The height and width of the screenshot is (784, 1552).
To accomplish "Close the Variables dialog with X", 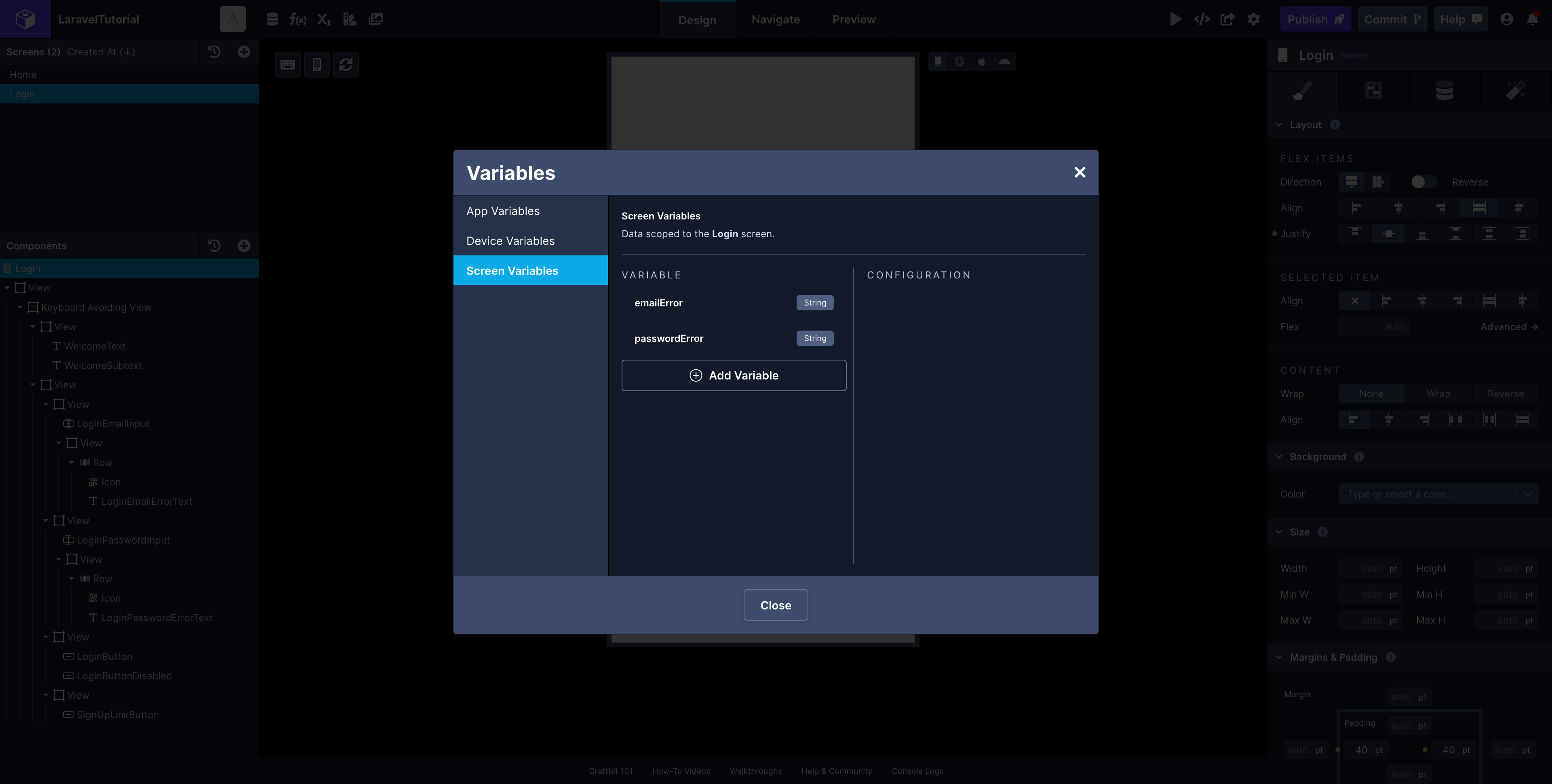I will coord(1080,172).
